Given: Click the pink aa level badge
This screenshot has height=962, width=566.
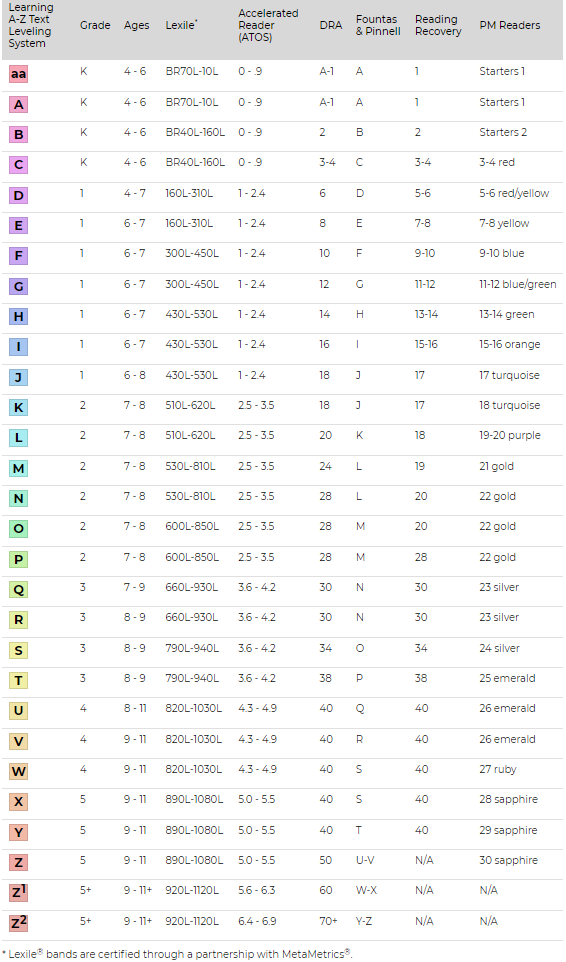Looking at the screenshot, I should tap(18, 74).
